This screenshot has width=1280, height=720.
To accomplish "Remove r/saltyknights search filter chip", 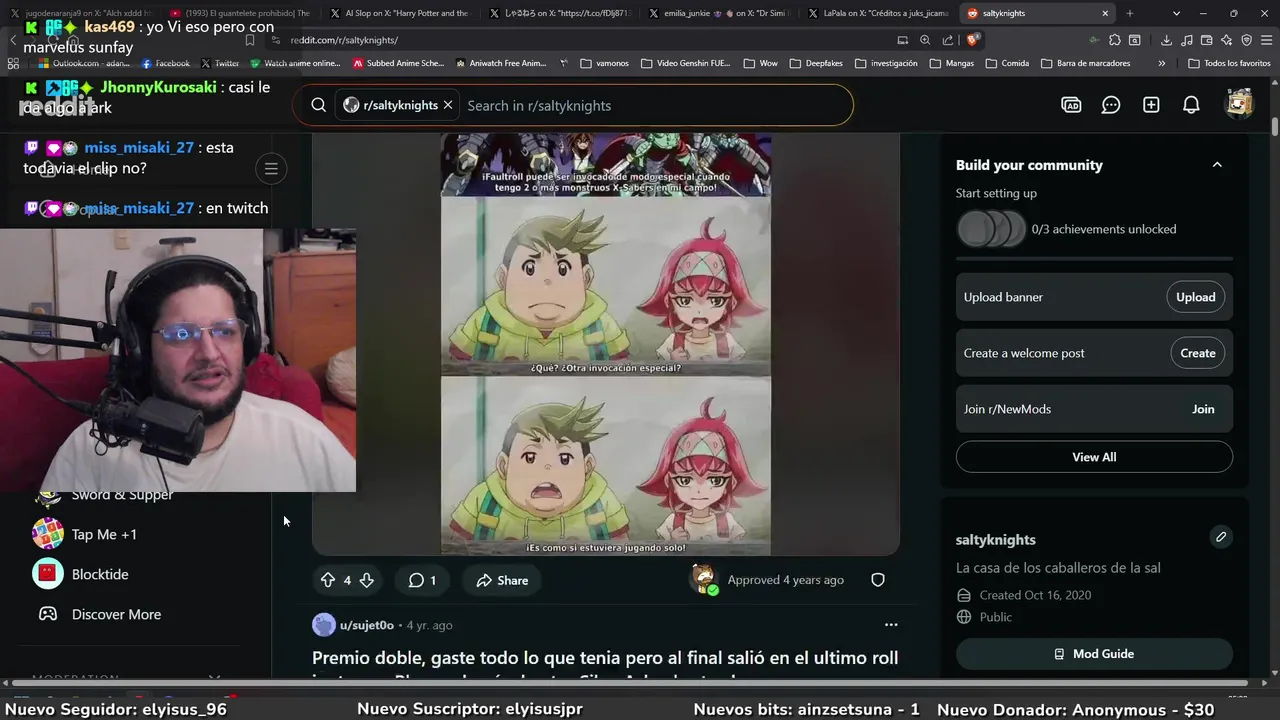I will pyautogui.click(x=448, y=105).
